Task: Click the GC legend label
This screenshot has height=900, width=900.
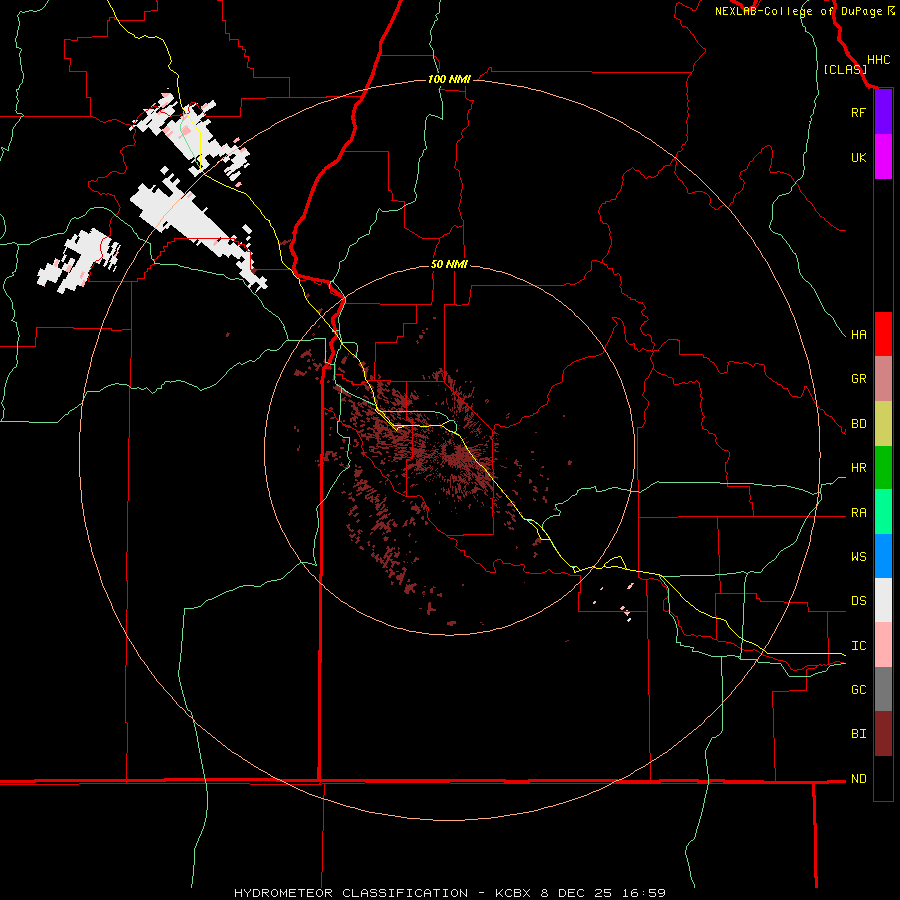Action: 858,689
